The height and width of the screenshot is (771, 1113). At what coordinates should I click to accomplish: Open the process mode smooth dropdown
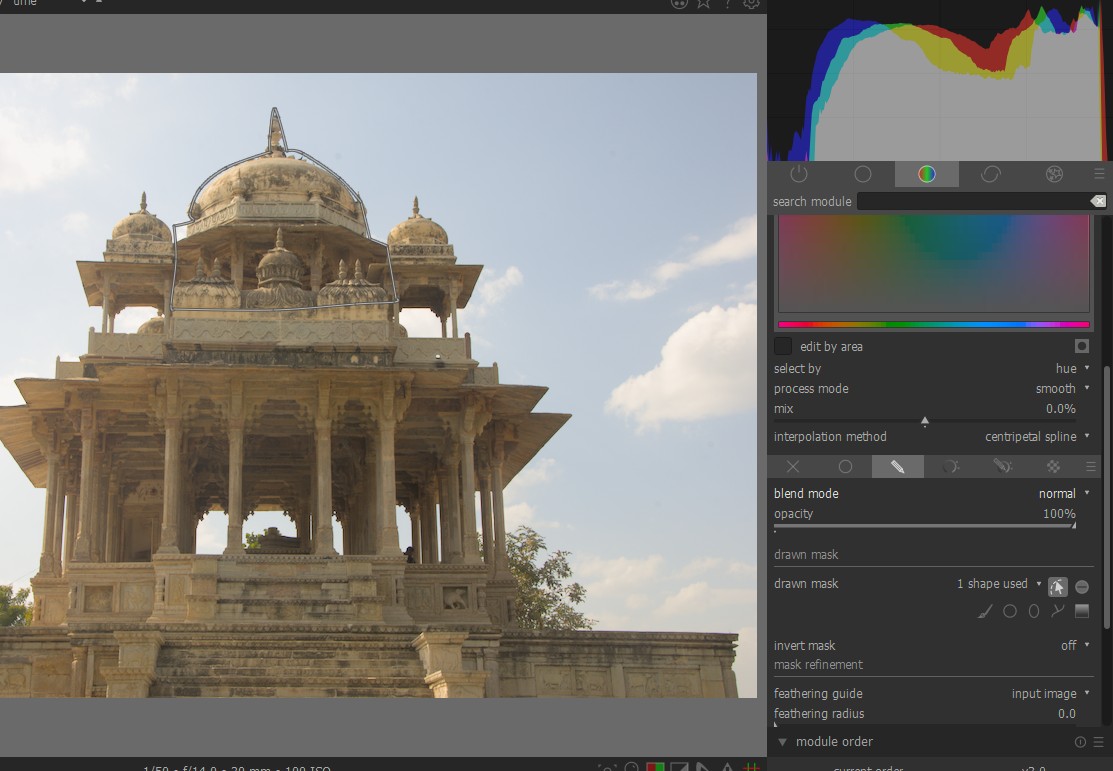932,388
